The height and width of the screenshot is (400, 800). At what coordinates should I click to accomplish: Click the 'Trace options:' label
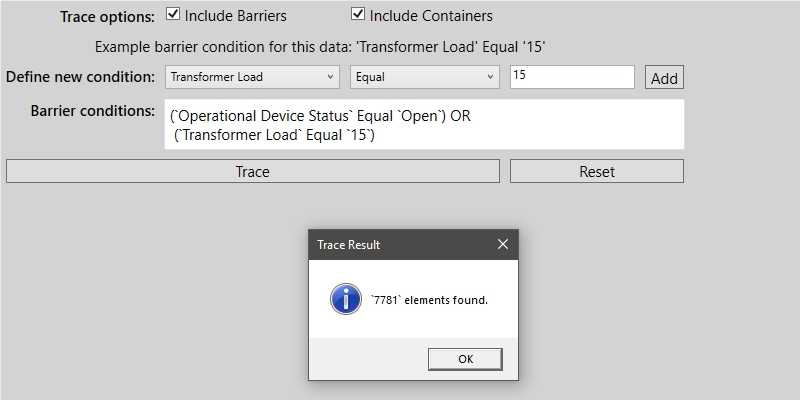(107, 16)
